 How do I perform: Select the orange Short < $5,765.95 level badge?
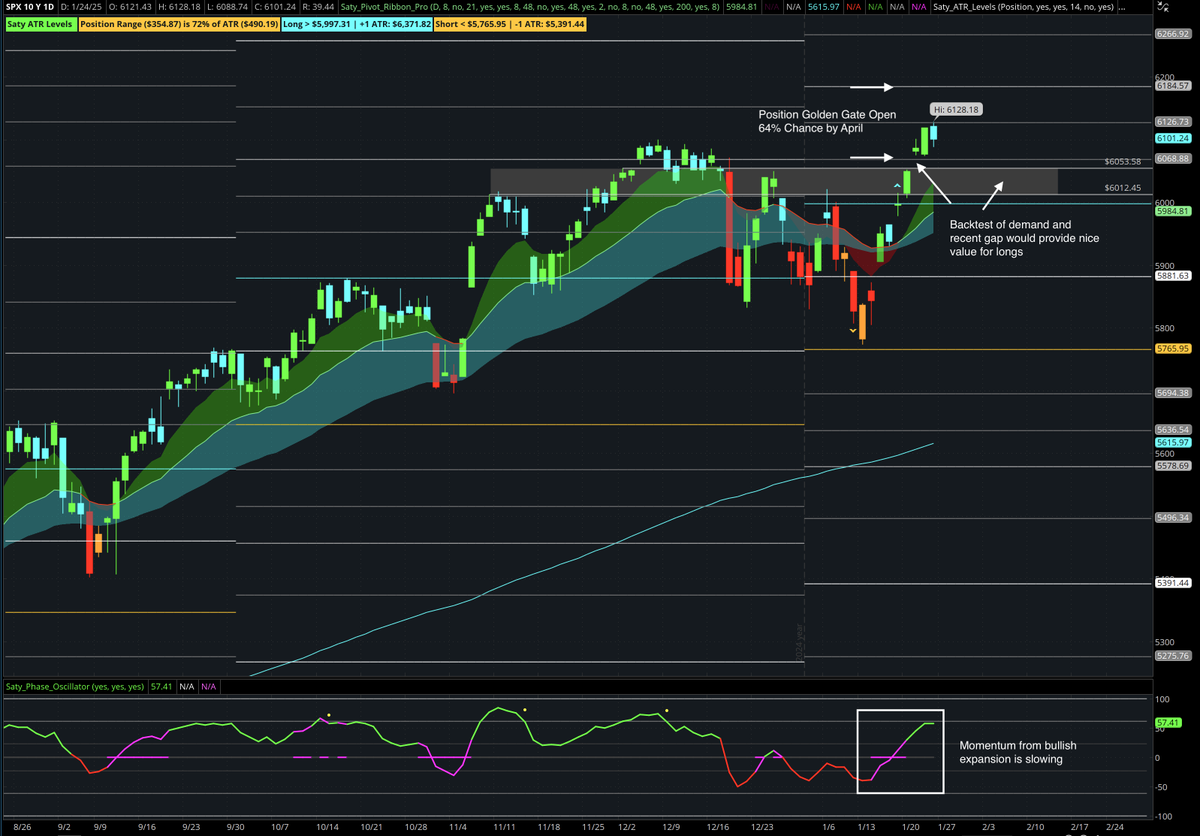click(x=508, y=23)
